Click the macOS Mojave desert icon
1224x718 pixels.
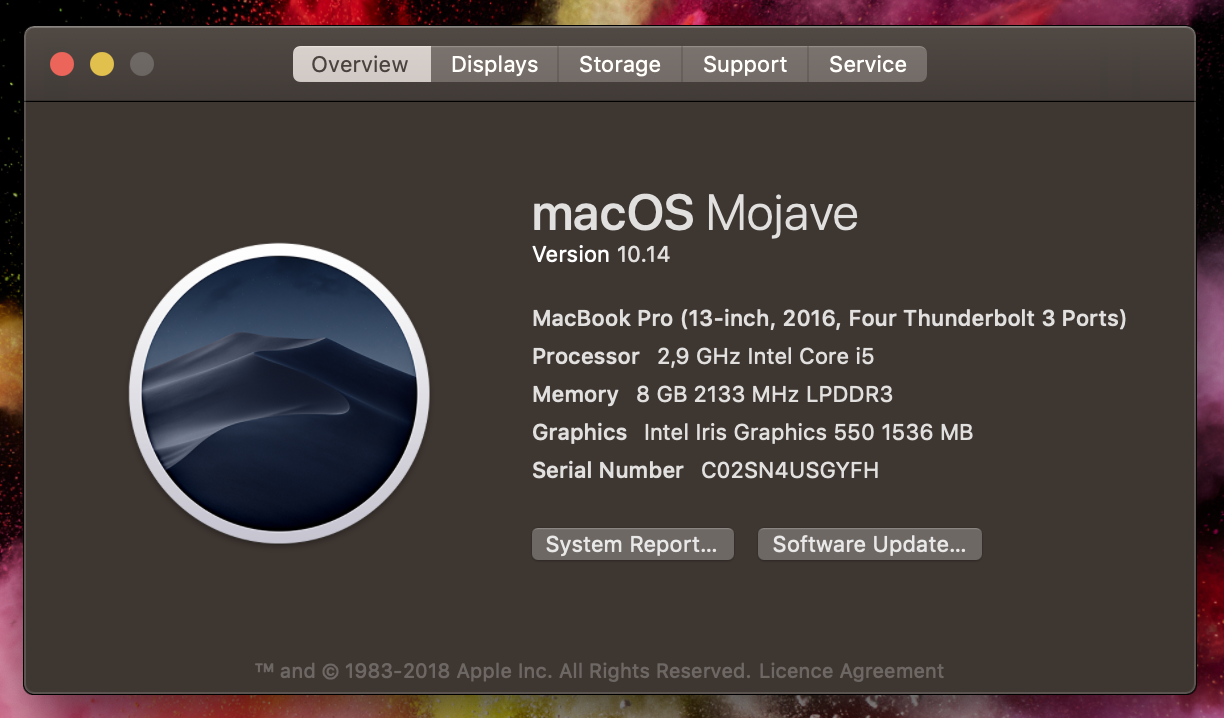click(280, 394)
